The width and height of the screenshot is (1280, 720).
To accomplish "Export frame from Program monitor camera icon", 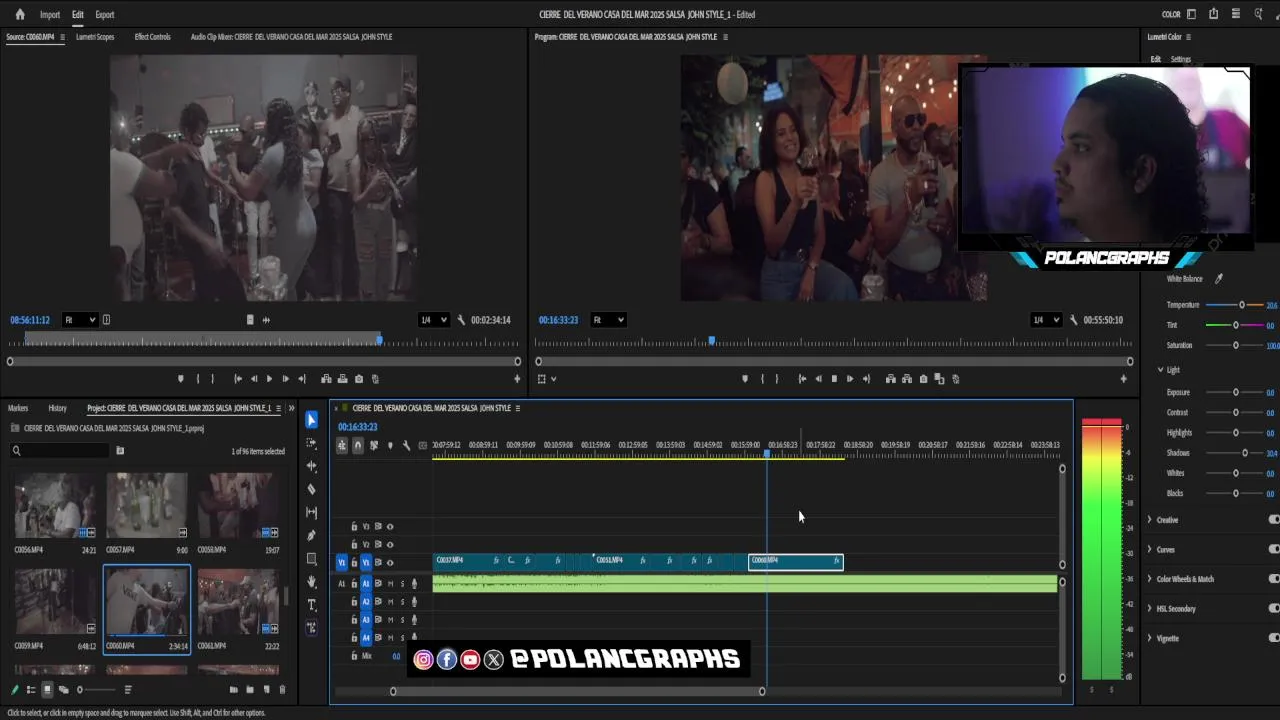I will [x=923, y=379].
